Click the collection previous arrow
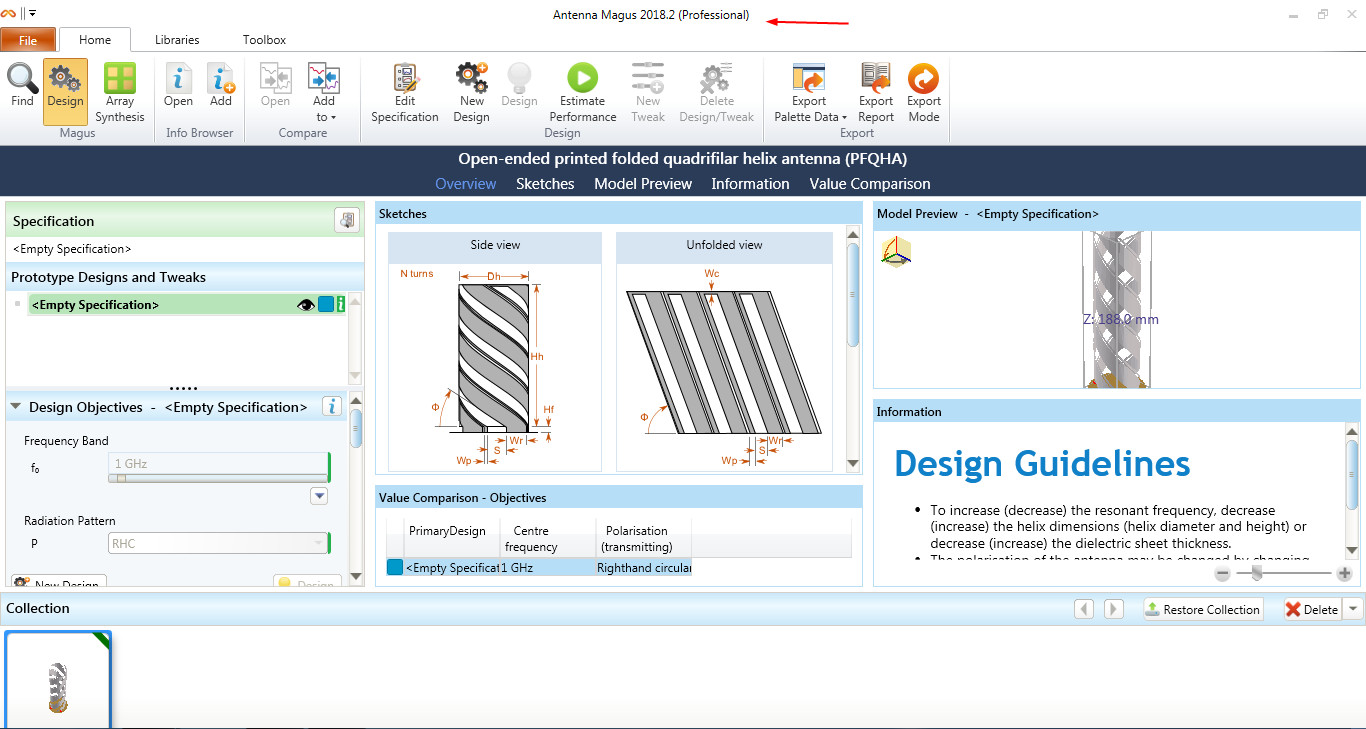Screen dimensions: 1366x729 pos(1083,609)
